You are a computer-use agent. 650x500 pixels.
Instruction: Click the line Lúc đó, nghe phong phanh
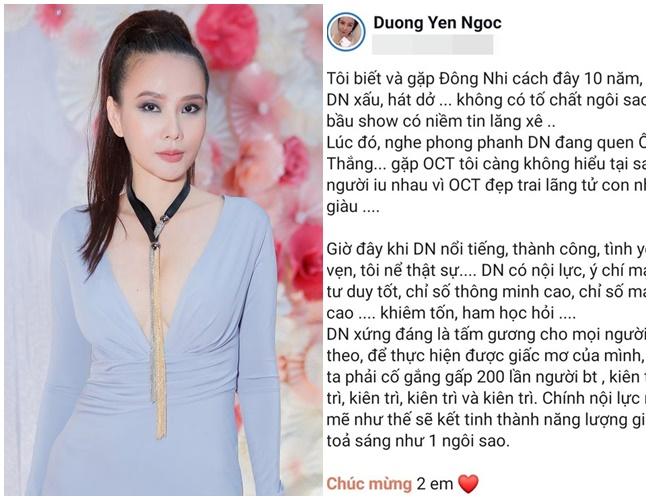[x=486, y=143]
